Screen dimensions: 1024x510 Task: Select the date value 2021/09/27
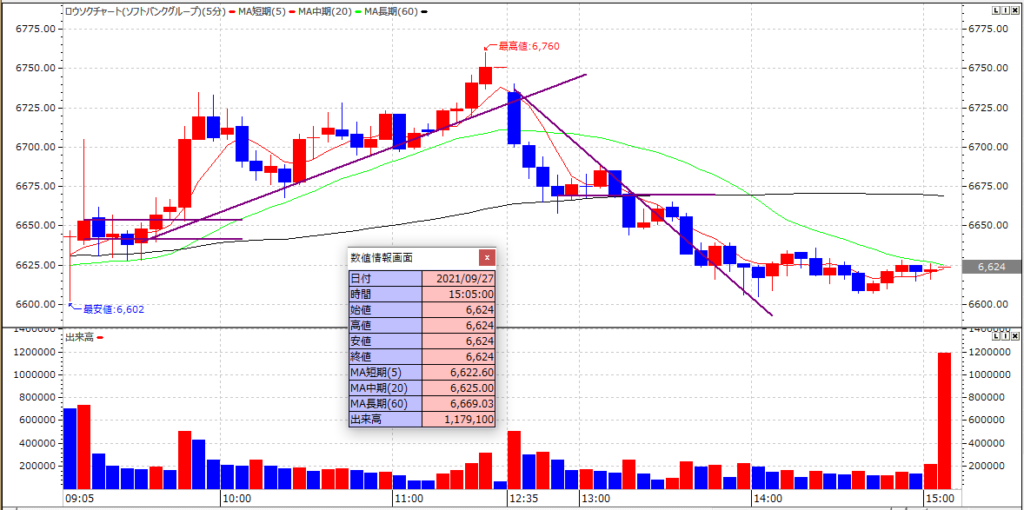[x=458, y=278]
